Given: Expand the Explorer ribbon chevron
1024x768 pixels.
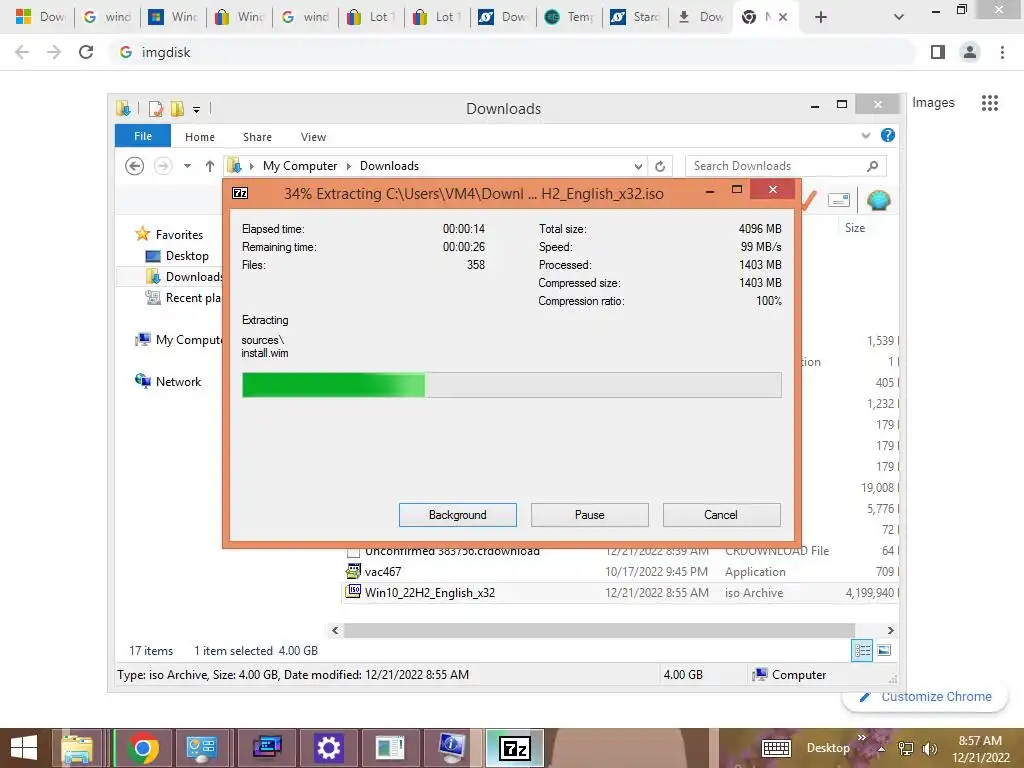Looking at the screenshot, I should [865, 136].
